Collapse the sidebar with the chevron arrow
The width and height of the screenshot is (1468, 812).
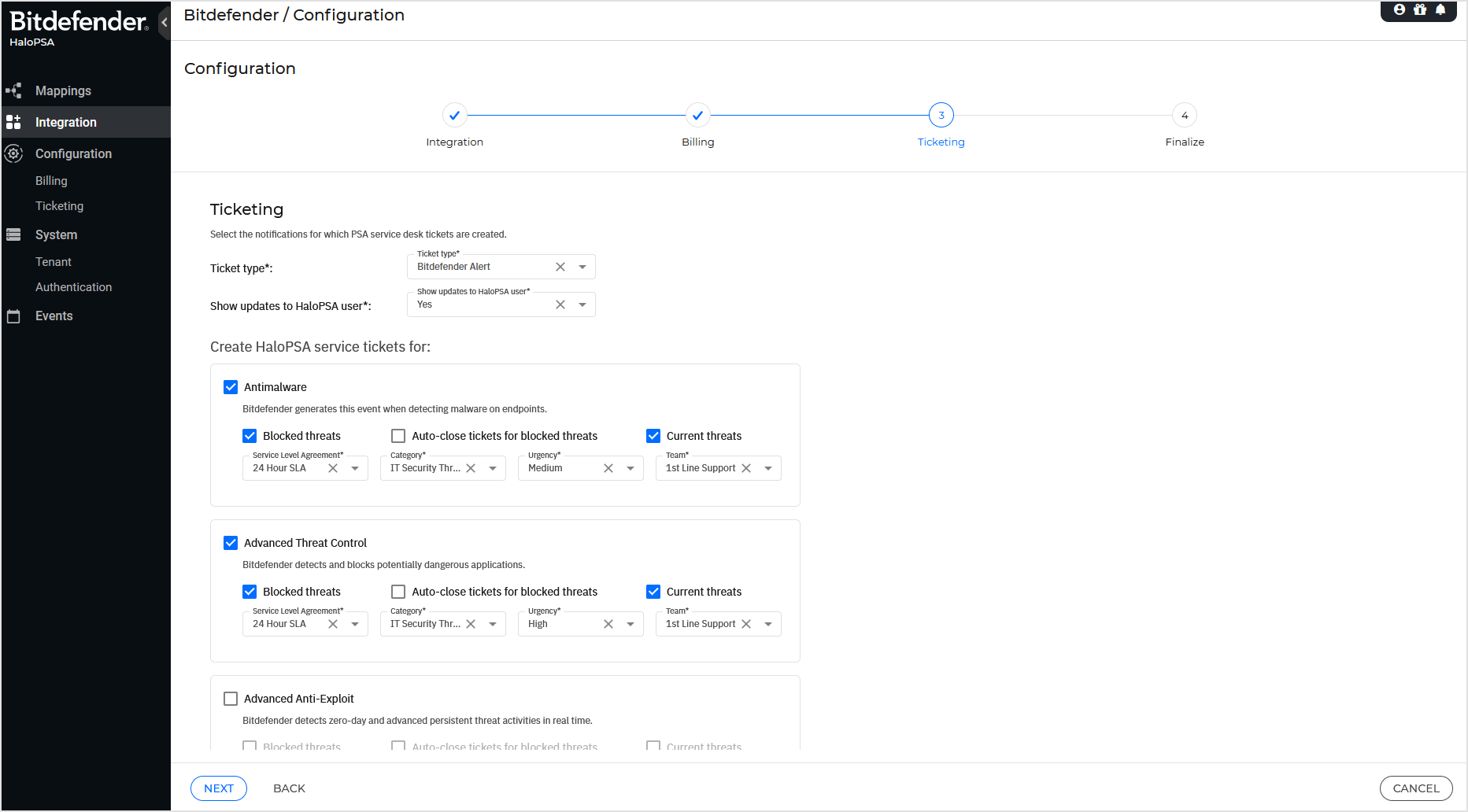pyautogui.click(x=164, y=22)
